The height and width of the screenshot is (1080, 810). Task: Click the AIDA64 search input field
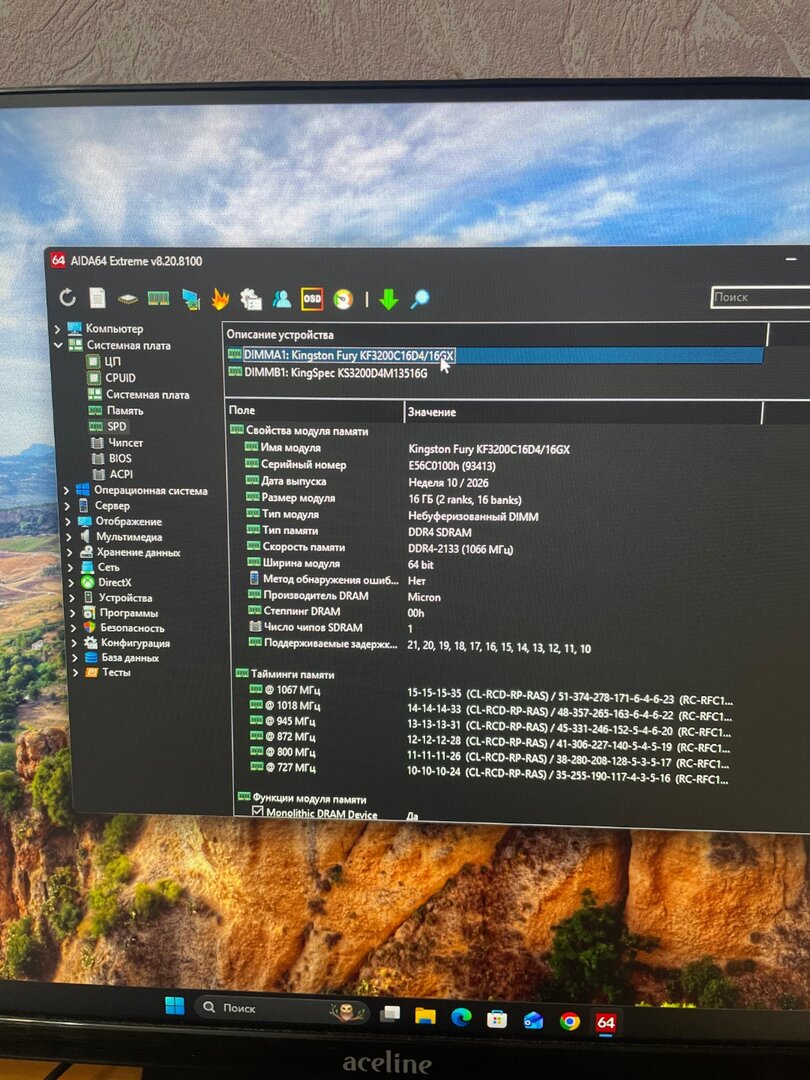[x=760, y=298]
